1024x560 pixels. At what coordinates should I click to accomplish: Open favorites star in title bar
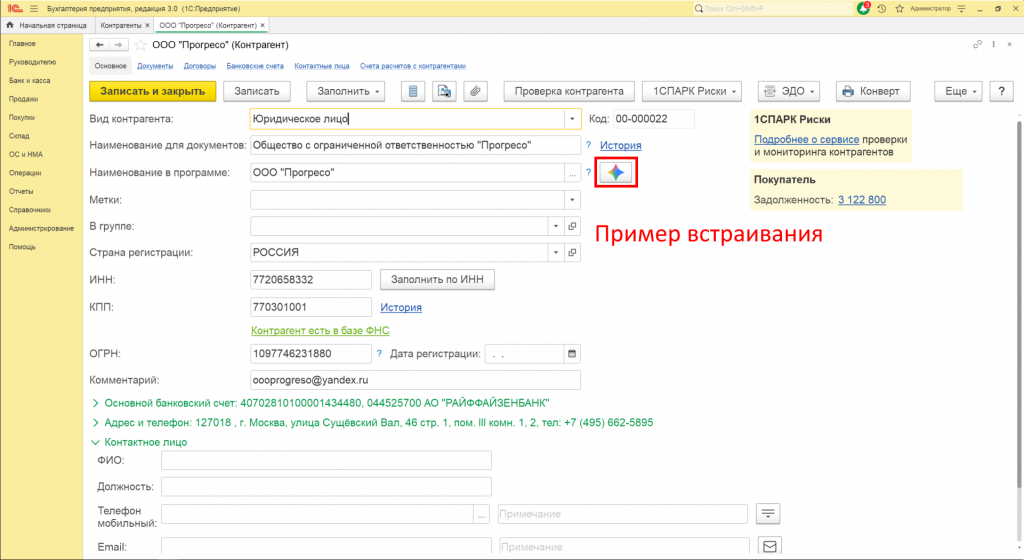[899, 8]
